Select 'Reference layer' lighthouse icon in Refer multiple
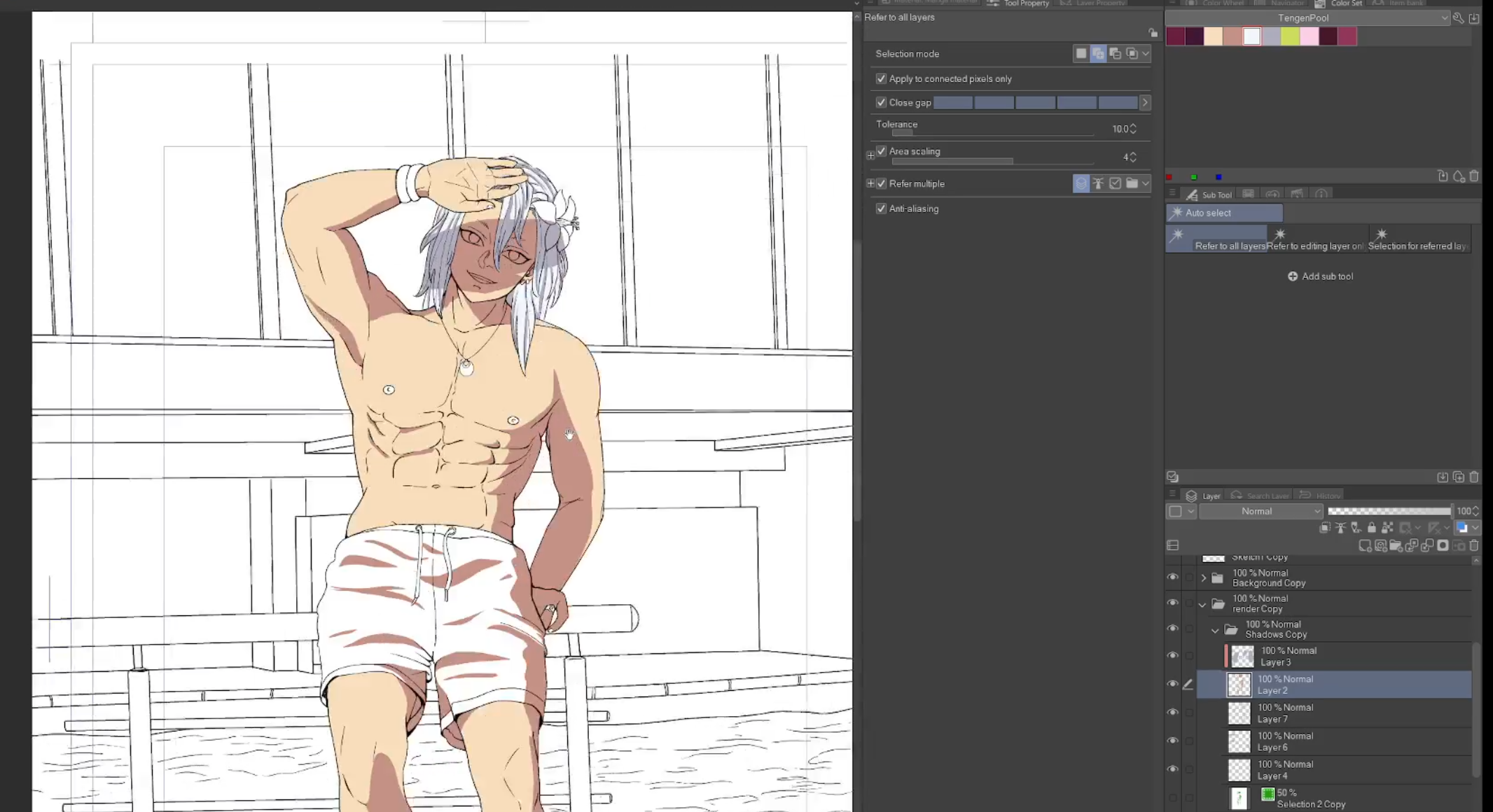1493x812 pixels. tap(1098, 184)
